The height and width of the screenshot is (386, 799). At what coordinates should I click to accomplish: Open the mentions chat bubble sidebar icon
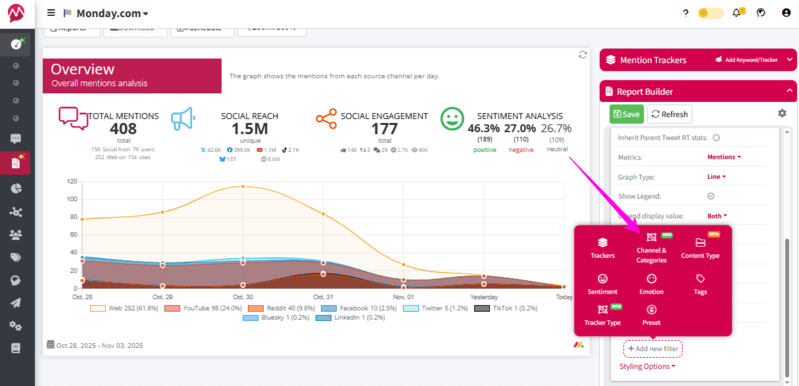point(16,139)
